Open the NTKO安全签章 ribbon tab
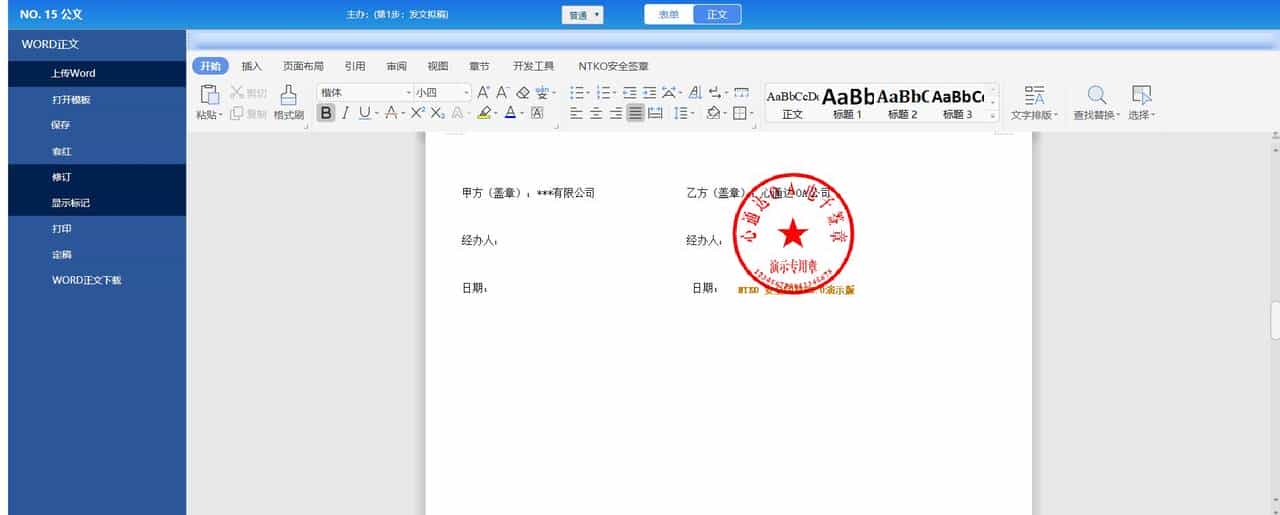The width and height of the screenshot is (1280, 515). pyautogui.click(x=613, y=66)
